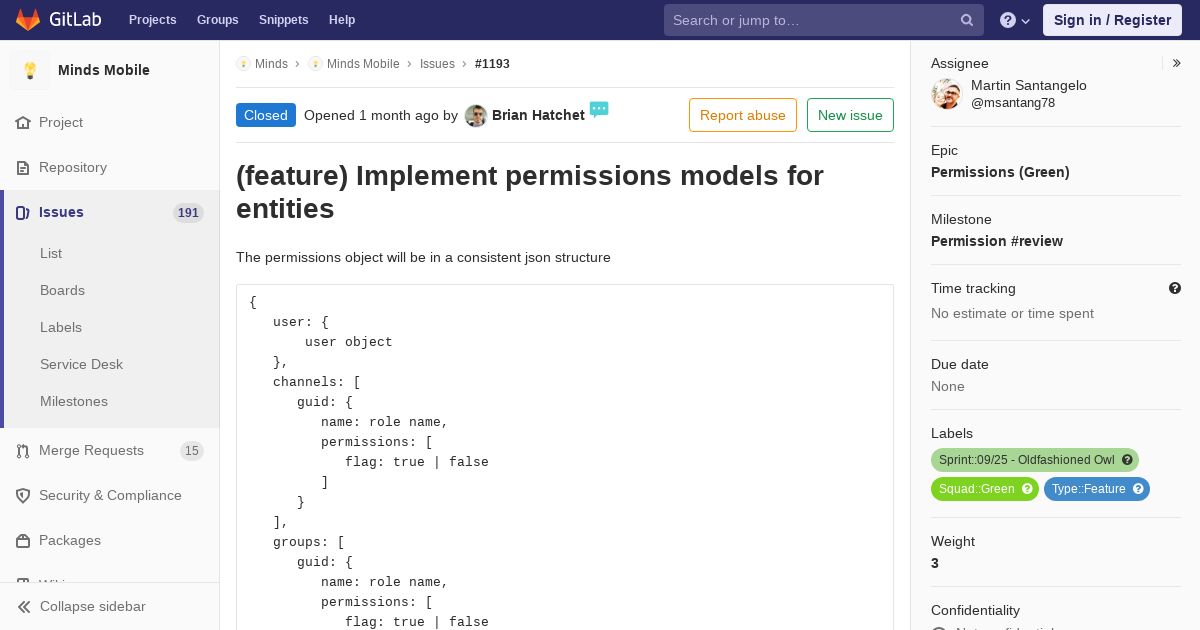Screen dimensions: 1200x630
Task: Click the Collapse sidebar label
Action: [x=93, y=607]
